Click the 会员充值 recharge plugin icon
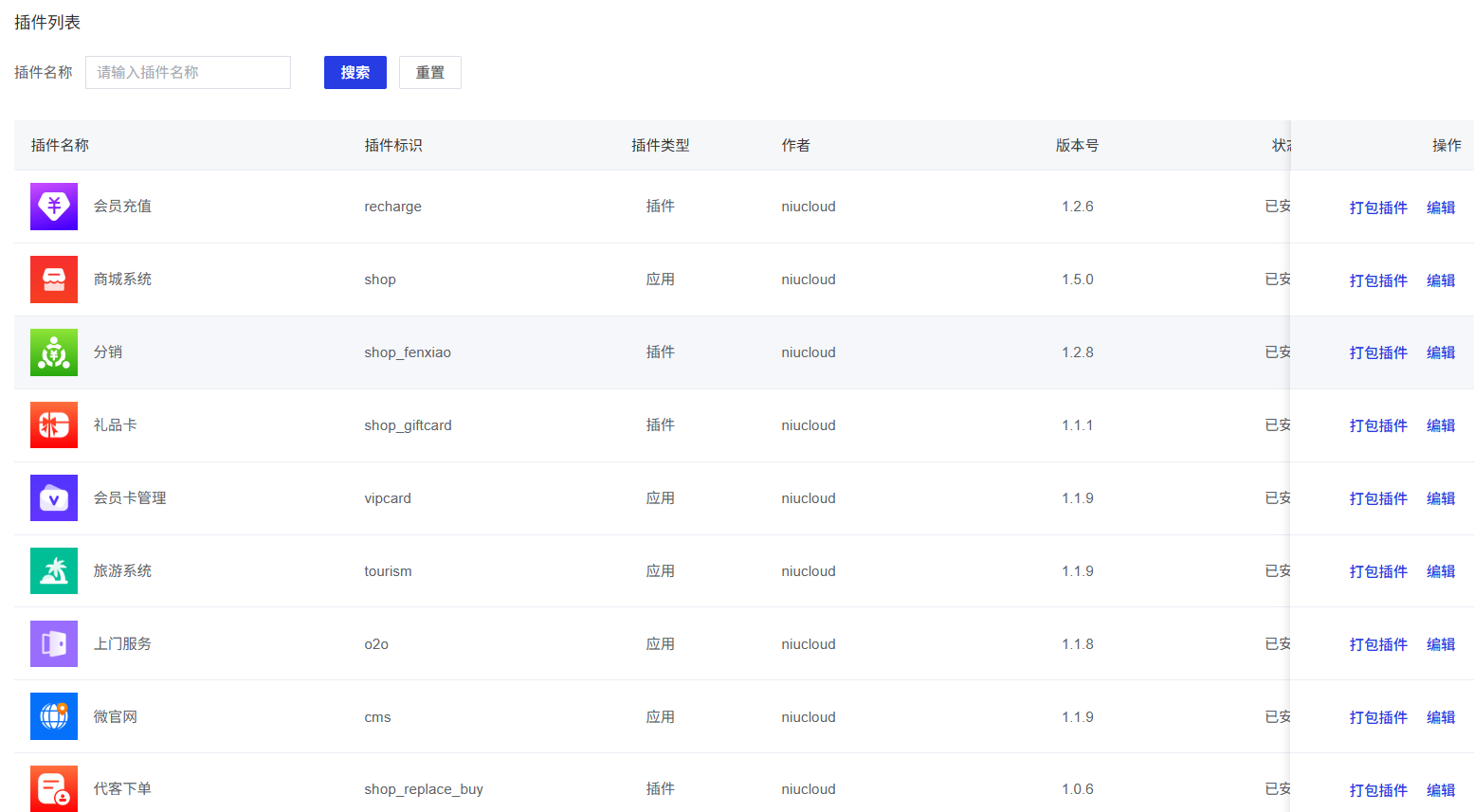This screenshot has width=1474, height=812. click(x=54, y=207)
